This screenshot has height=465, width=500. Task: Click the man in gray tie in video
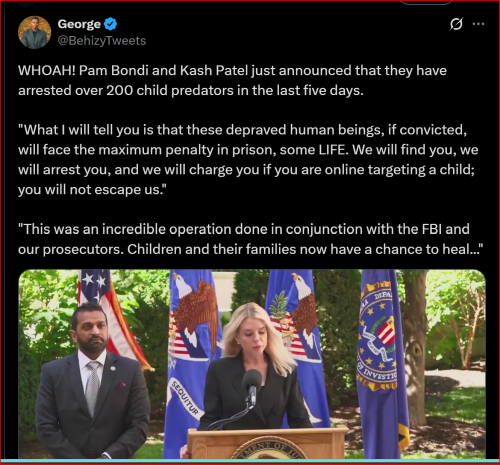coord(93,380)
